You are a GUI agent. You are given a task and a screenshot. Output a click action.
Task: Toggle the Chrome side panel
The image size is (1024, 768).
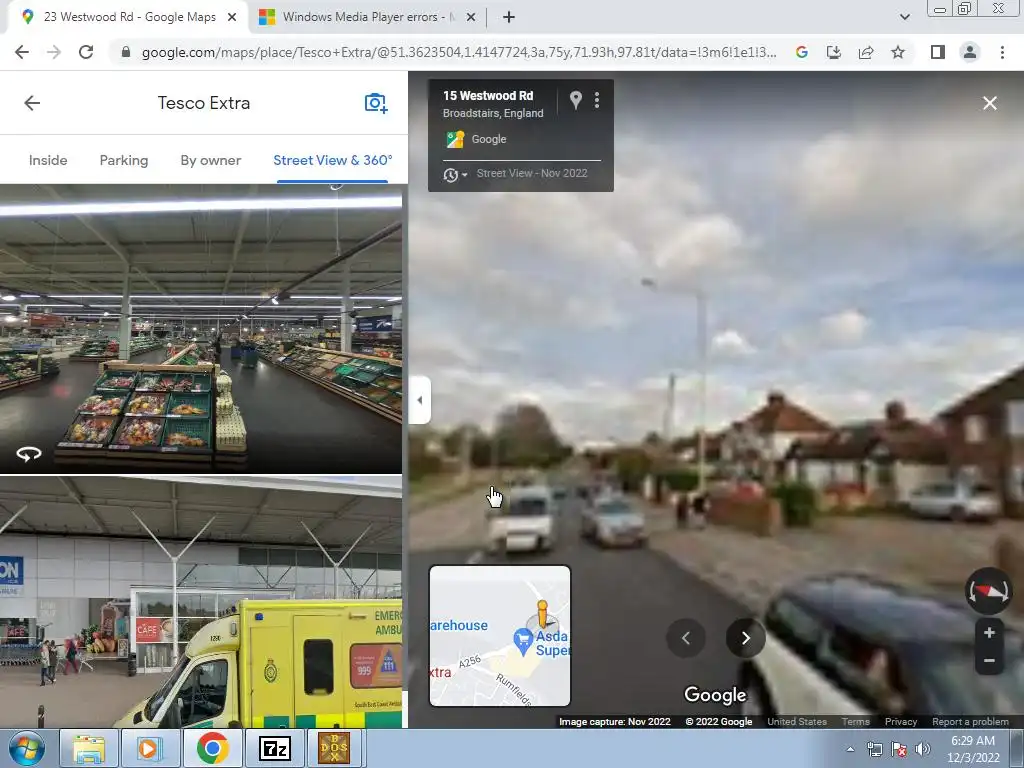938,52
